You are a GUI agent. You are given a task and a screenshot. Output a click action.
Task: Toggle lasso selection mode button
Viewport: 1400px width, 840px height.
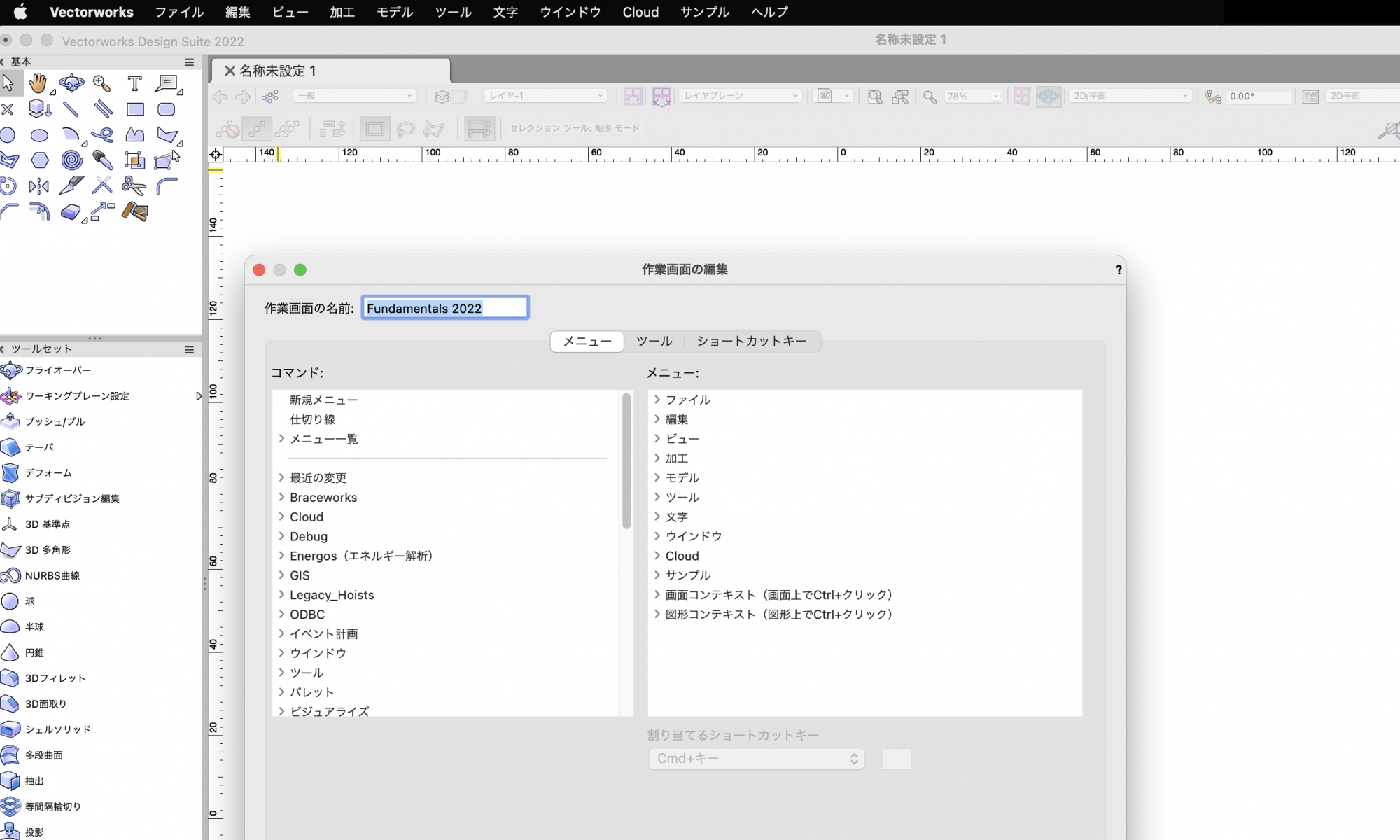point(406,129)
